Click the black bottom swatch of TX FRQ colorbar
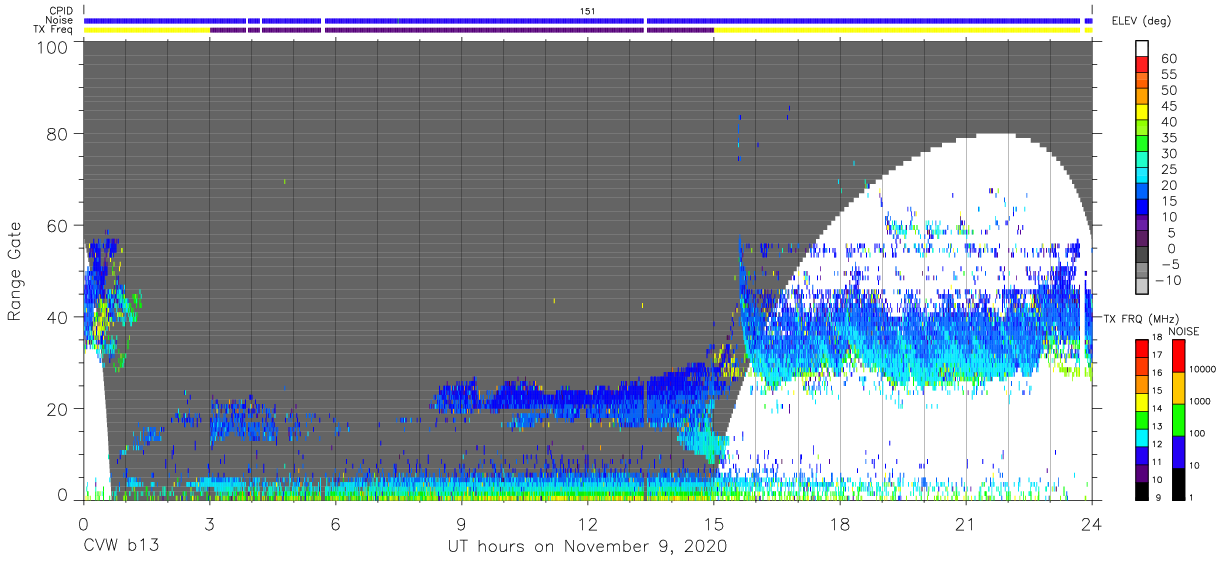 coord(1142,491)
